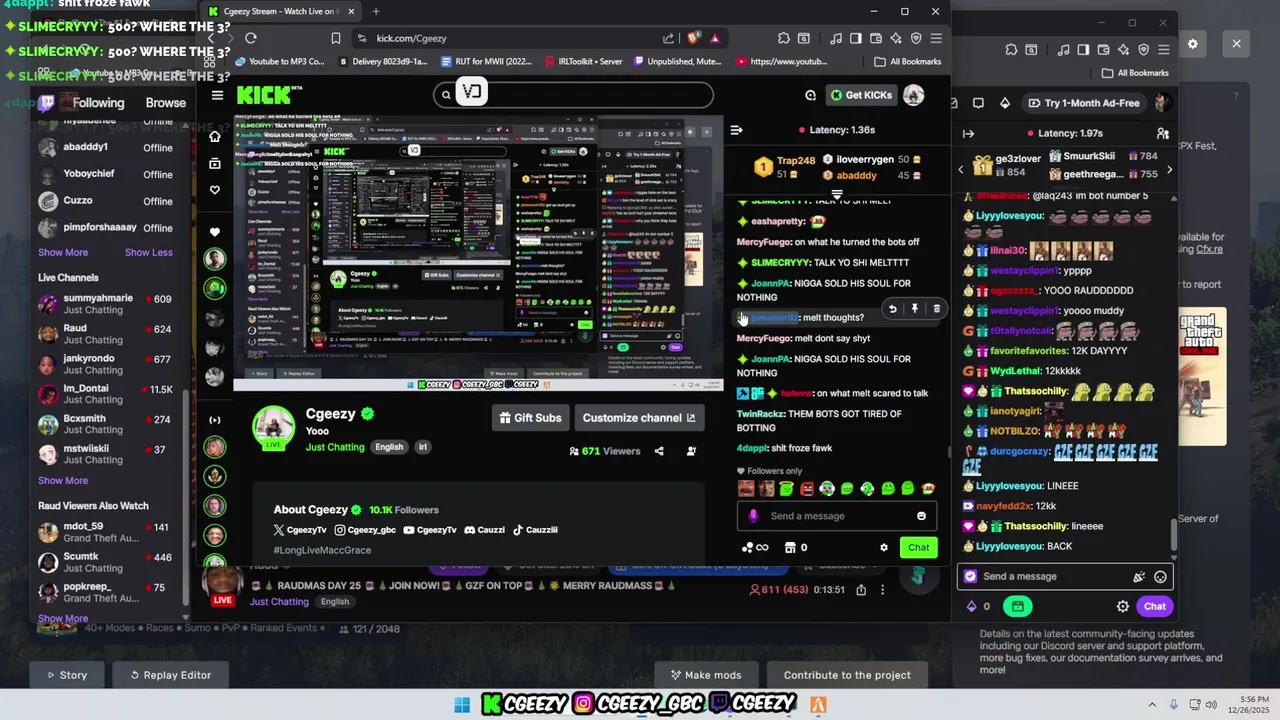The height and width of the screenshot is (720, 1280).
Task: Click Show More under popkreep_ in Twitch
Action: pyautogui.click(x=63, y=618)
